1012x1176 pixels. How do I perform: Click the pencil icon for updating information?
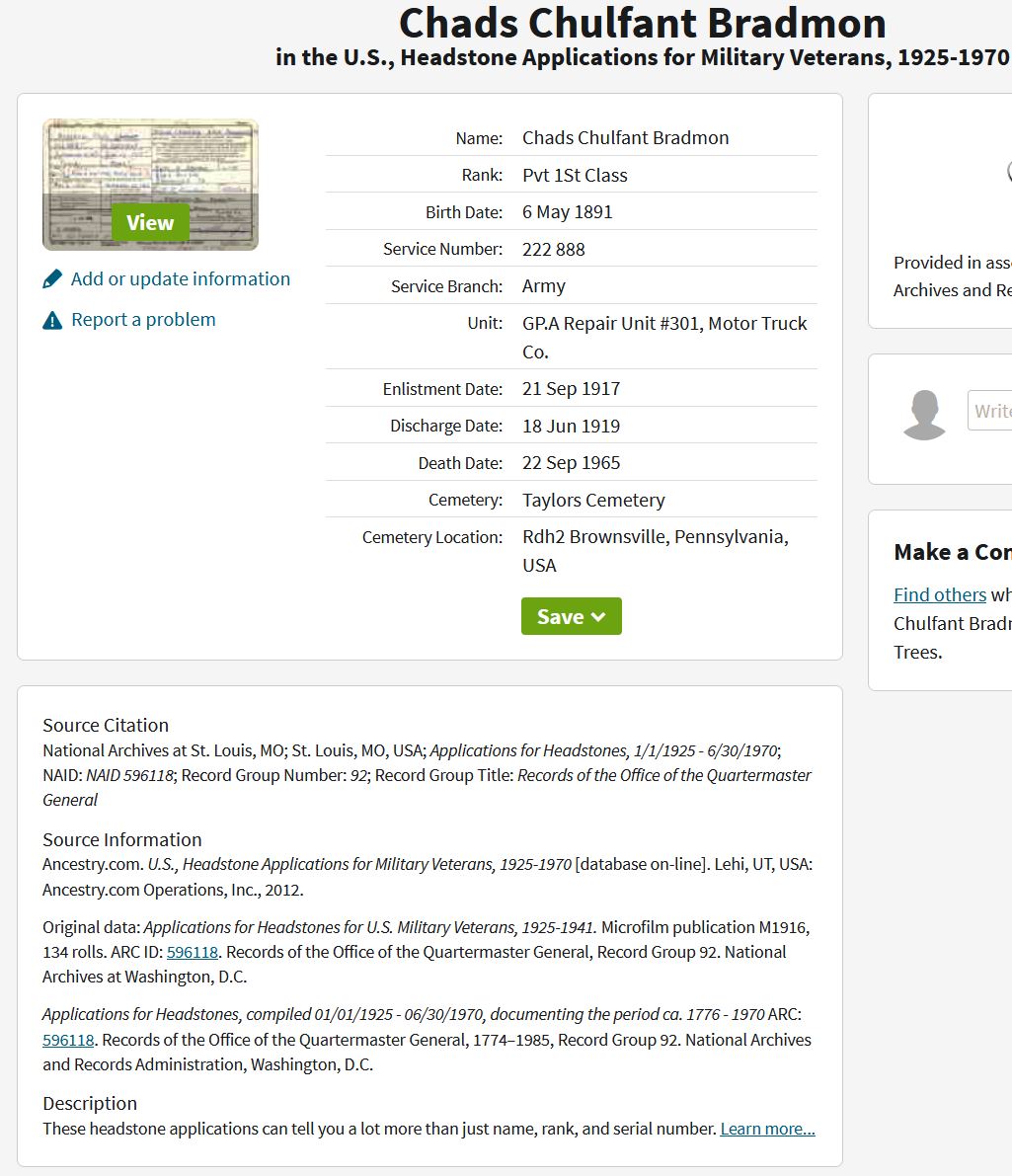52,279
